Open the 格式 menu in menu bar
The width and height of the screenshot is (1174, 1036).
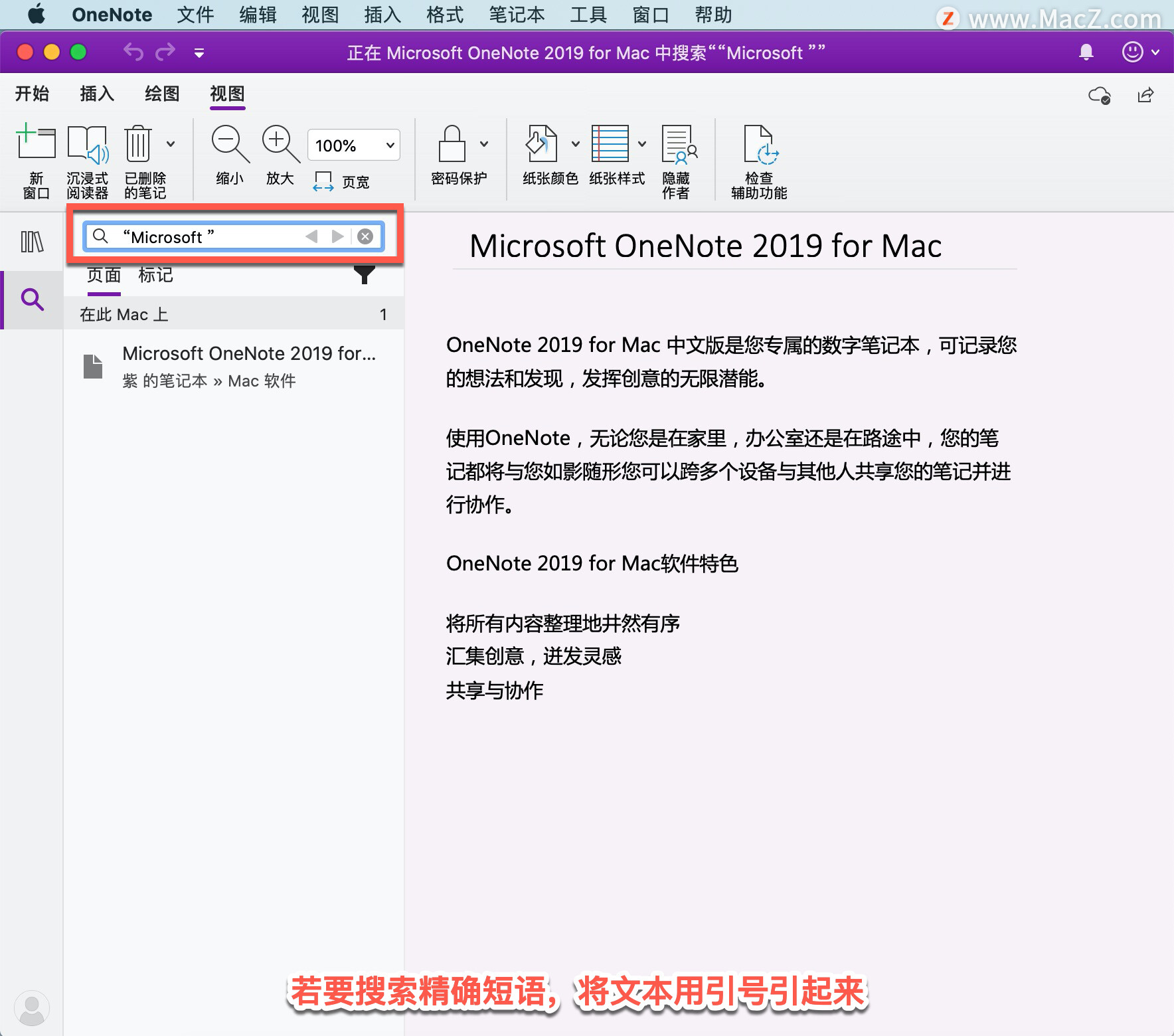pyautogui.click(x=445, y=14)
